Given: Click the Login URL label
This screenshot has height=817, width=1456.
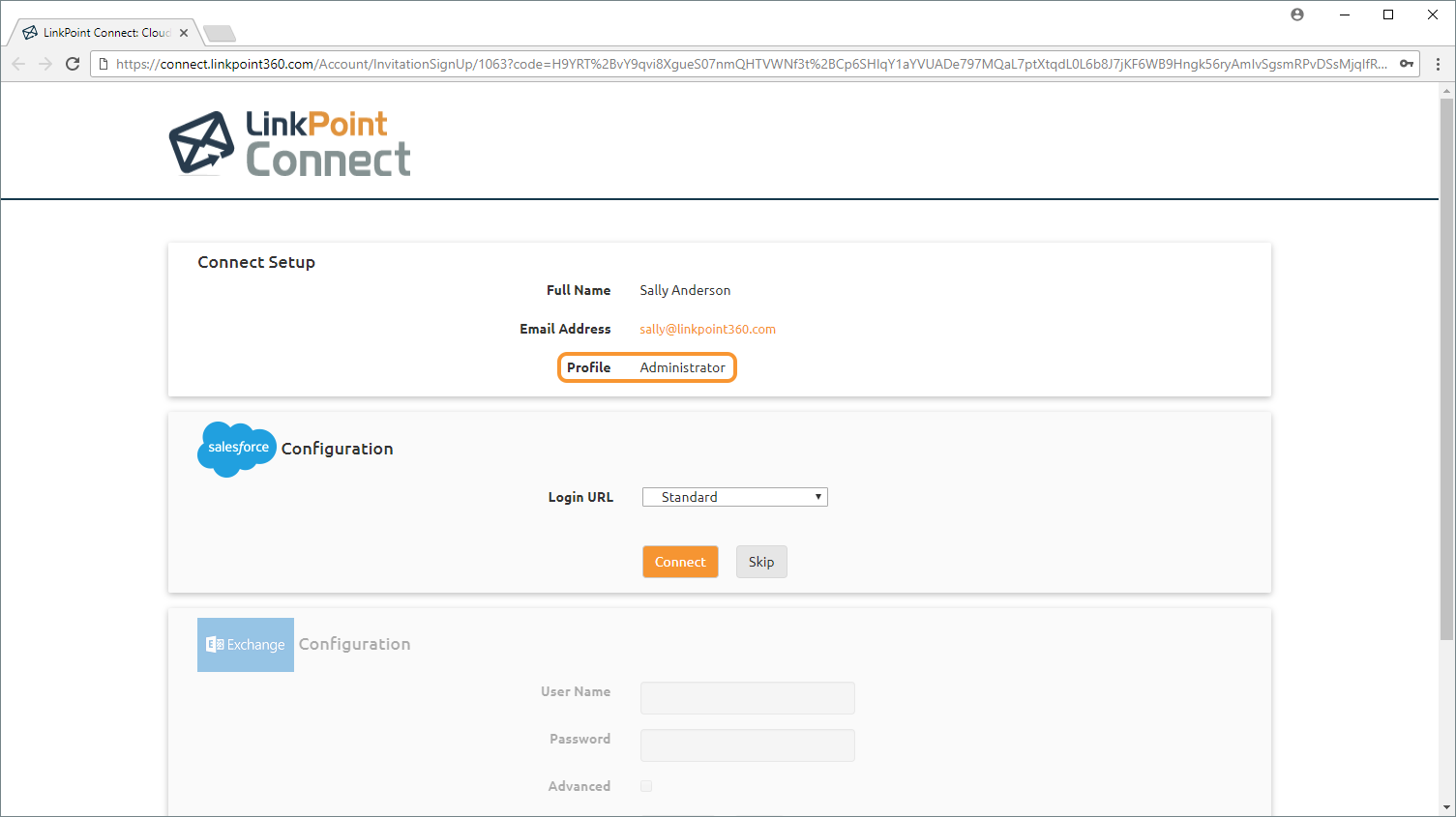Looking at the screenshot, I should [x=580, y=497].
